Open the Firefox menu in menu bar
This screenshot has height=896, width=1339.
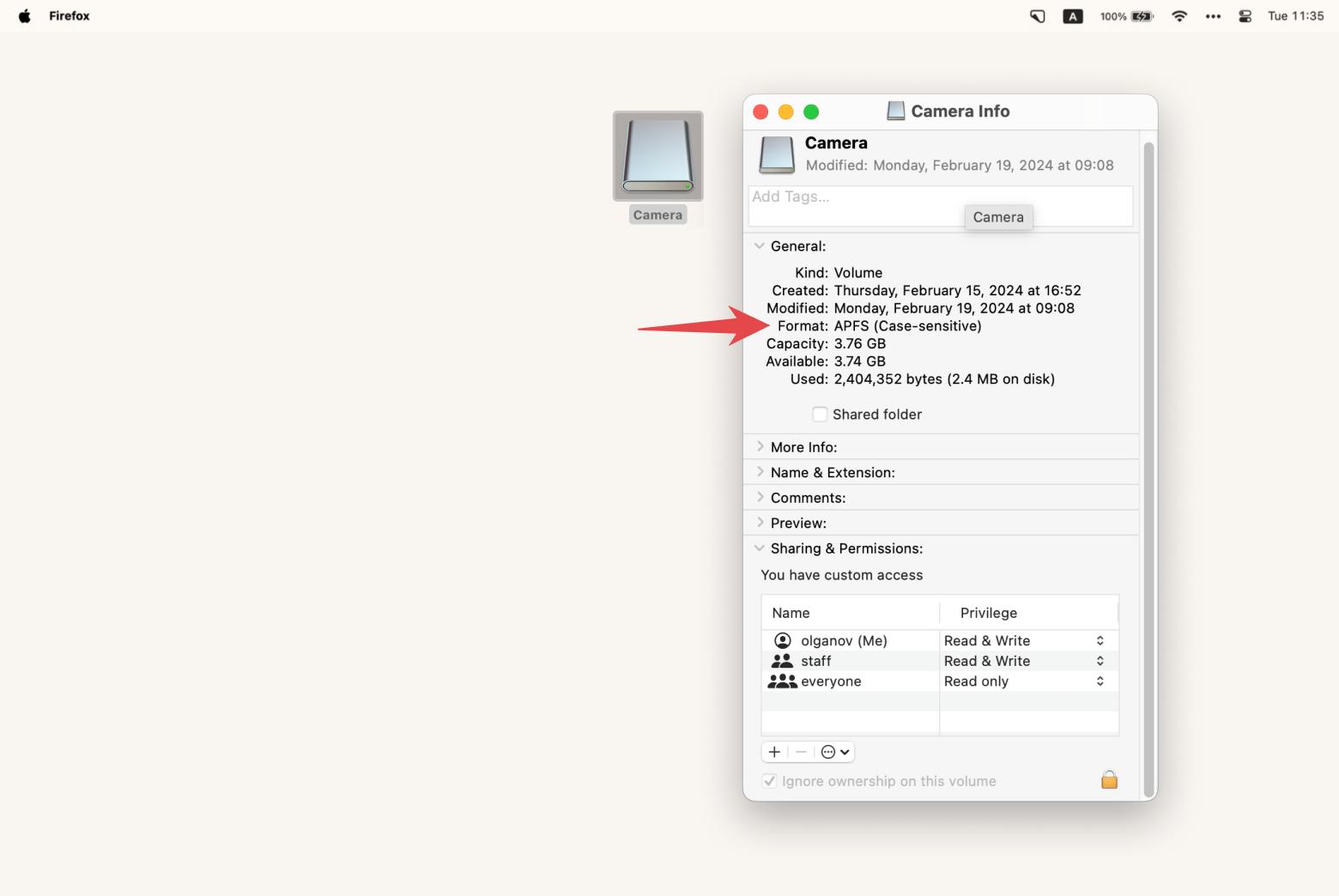pyautogui.click(x=70, y=16)
